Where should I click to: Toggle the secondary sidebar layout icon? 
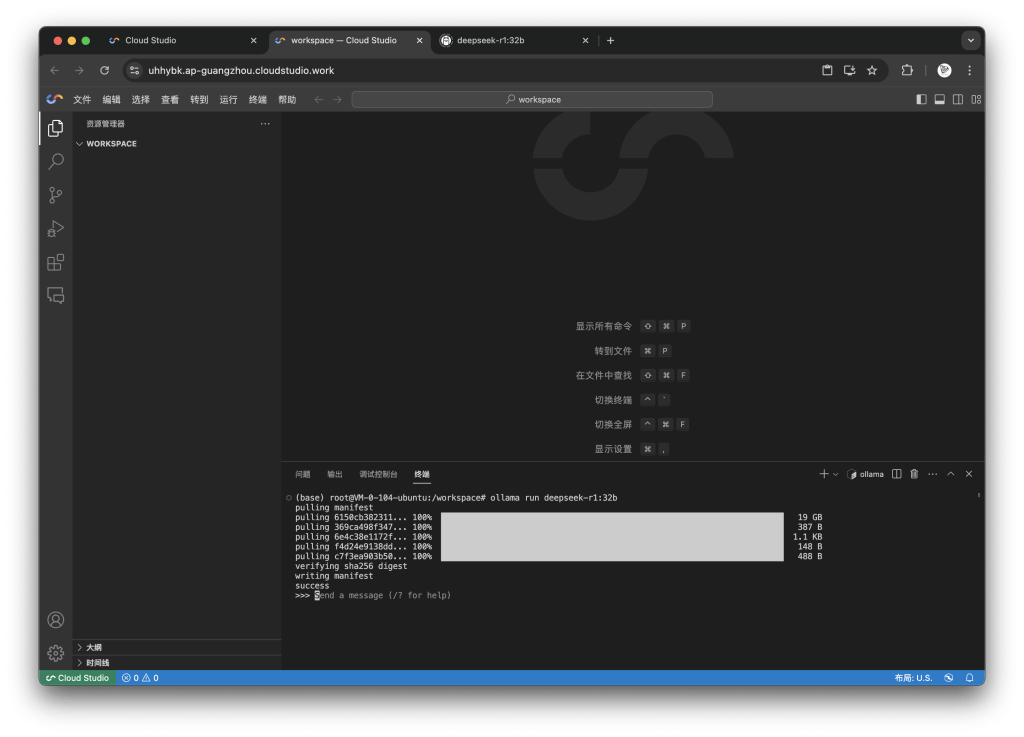tap(957, 99)
